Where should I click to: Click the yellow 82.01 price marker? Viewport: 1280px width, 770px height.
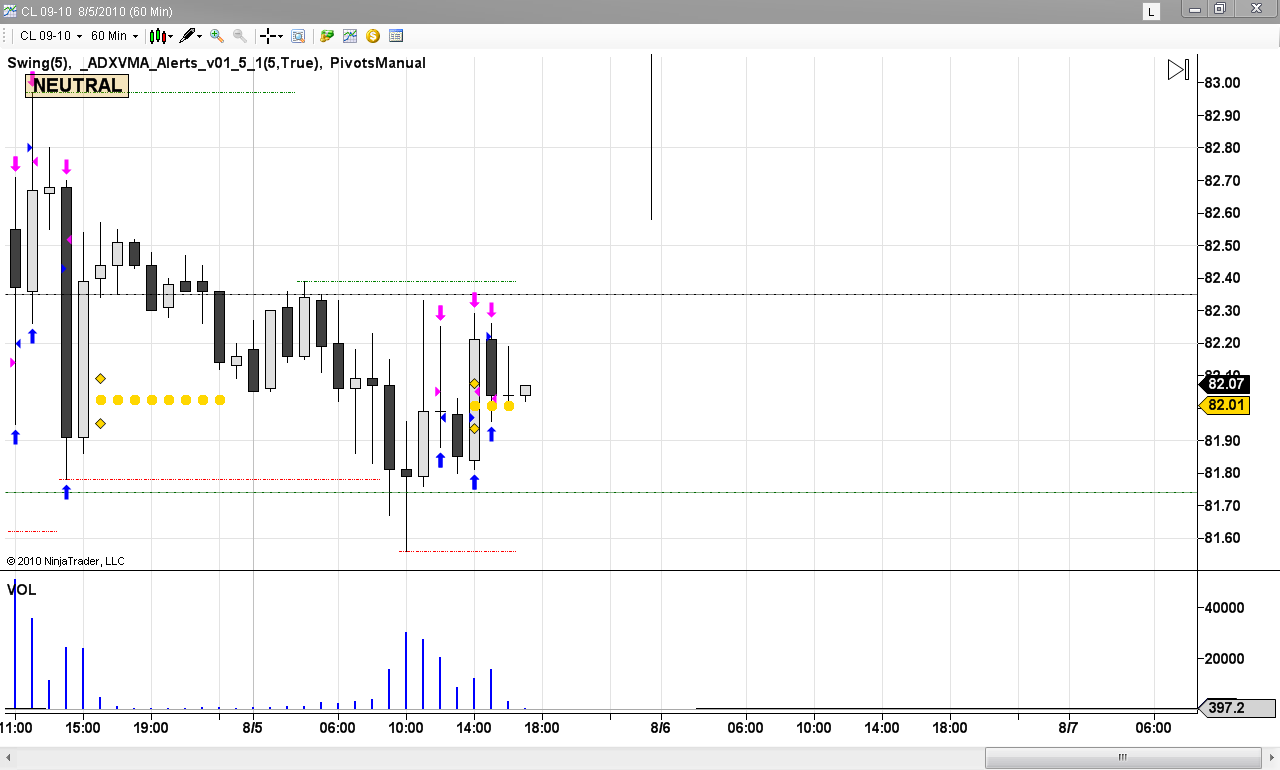(1224, 405)
